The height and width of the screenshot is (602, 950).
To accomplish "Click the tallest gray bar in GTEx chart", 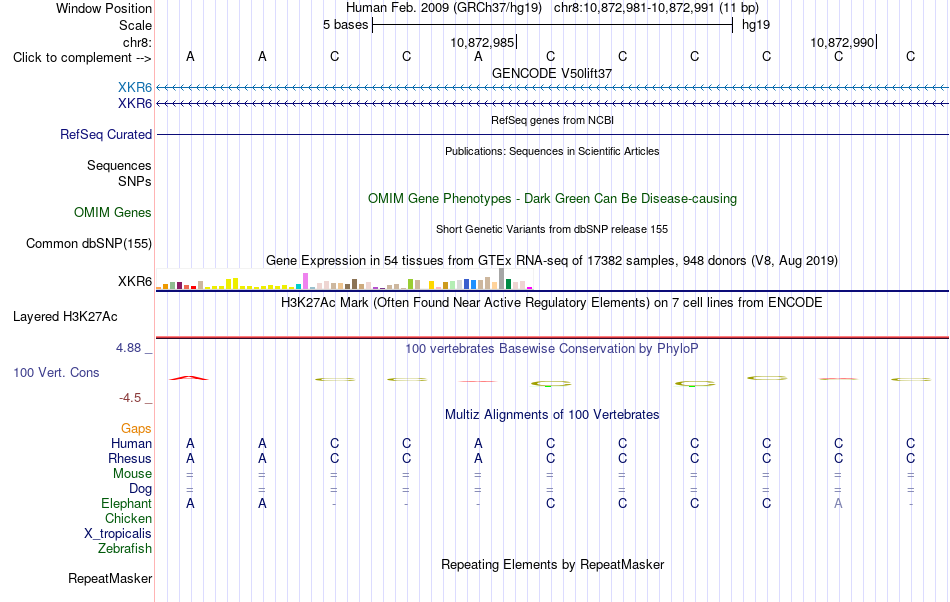I will 501,279.
